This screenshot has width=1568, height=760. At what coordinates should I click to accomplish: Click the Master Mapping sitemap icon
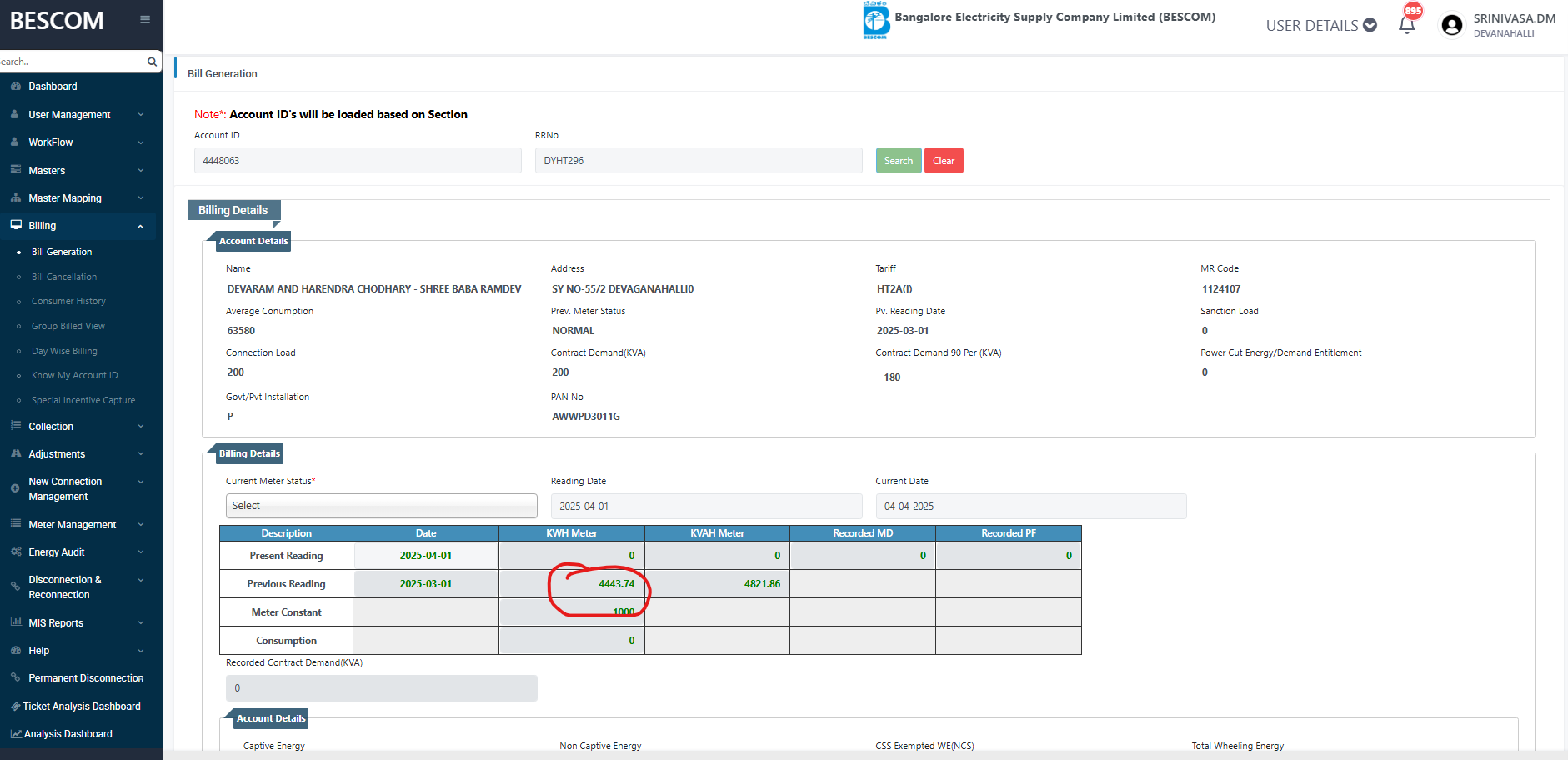(x=16, y=197)
